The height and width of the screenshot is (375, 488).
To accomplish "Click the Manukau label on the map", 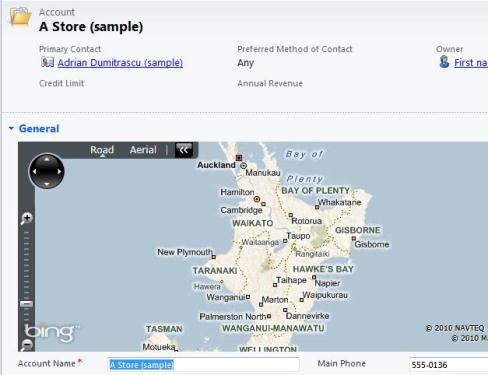I will click(x=263, y=173).
